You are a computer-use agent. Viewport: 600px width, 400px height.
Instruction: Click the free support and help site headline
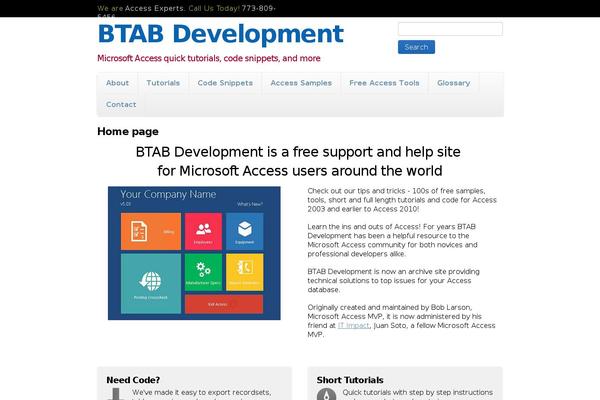(x=300, y=161)
